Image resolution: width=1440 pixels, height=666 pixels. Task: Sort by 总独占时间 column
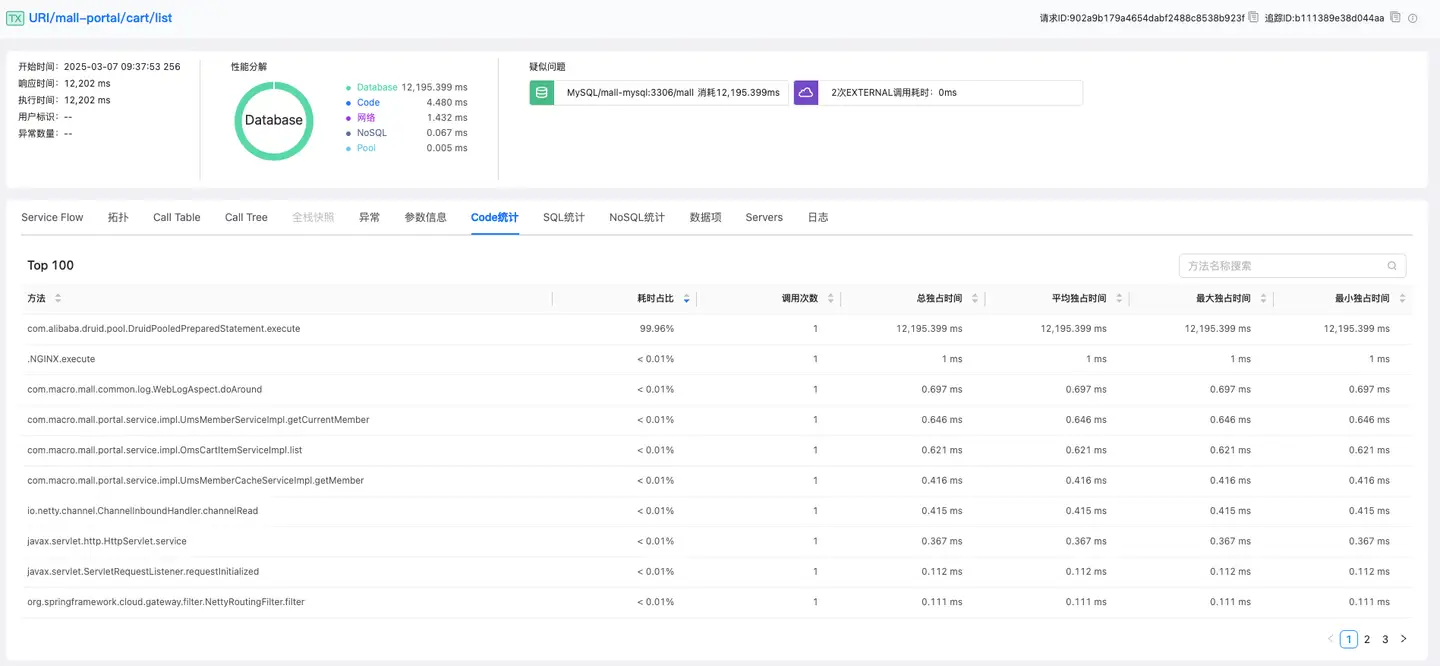(974, 299)
